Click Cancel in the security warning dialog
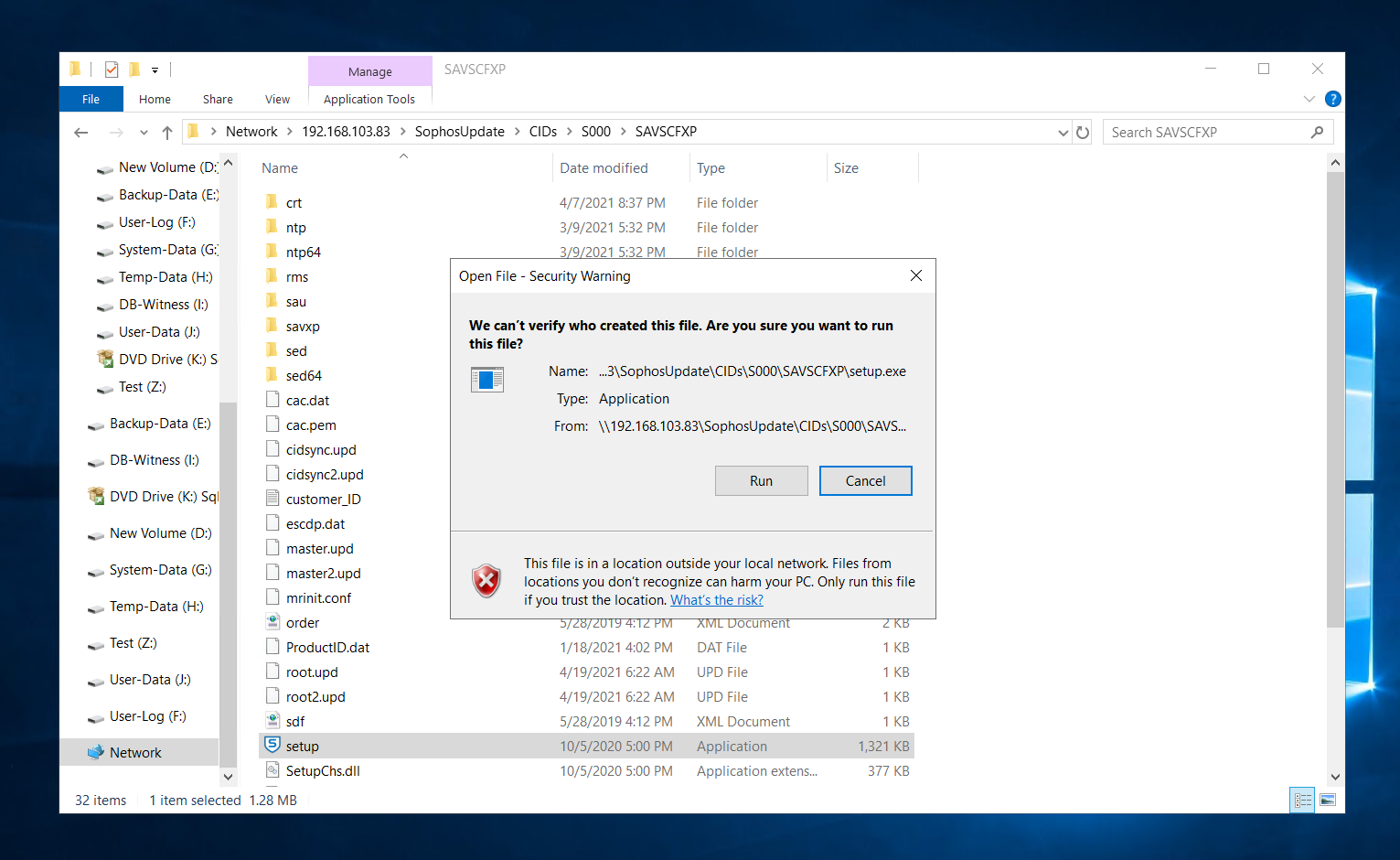 (865, 481)
